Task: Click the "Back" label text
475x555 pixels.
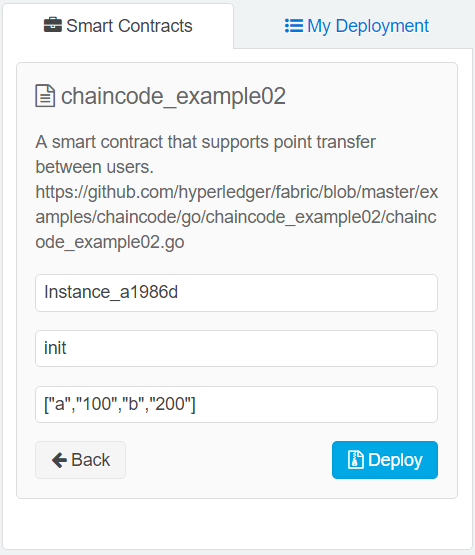Action: (x=91, y=460)
